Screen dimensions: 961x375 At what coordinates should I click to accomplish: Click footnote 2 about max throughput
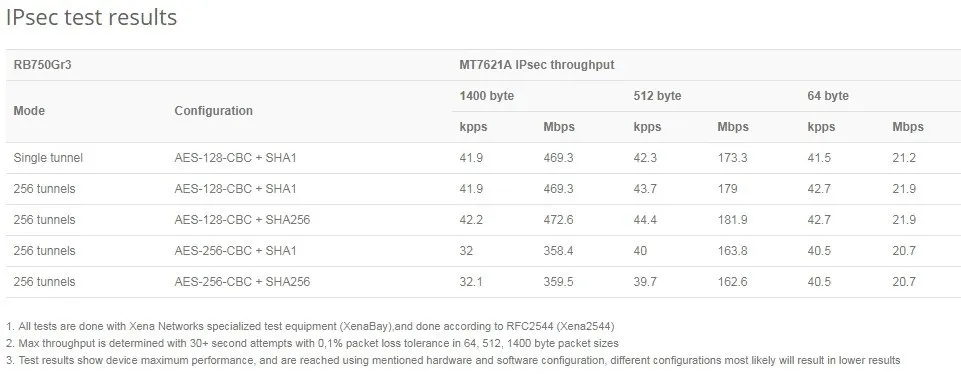pos(312,343)
